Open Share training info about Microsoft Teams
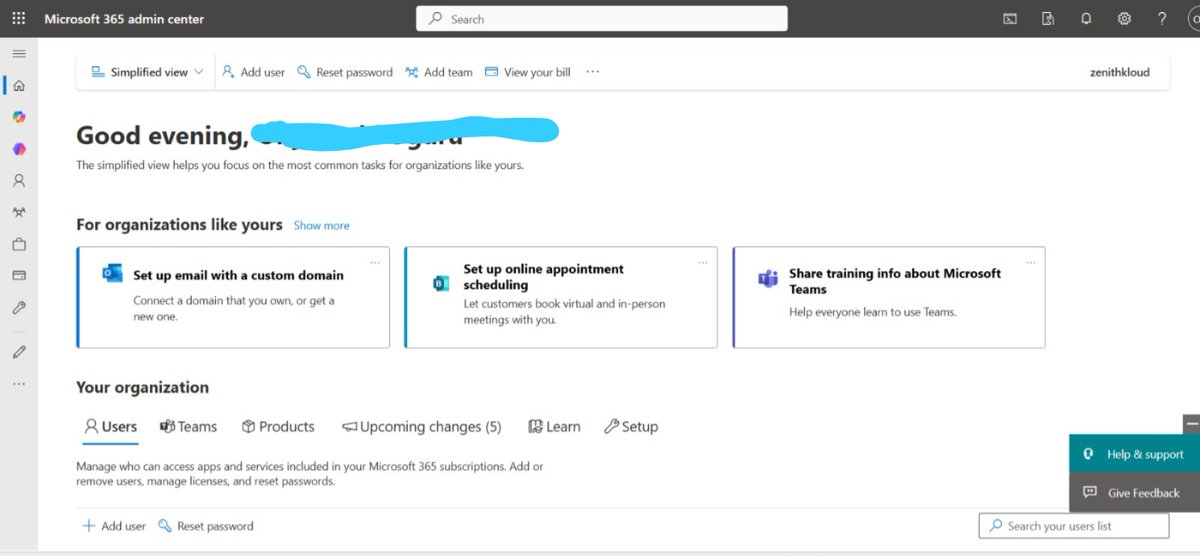This screenshot has width=1200, height=556. (889, 297)
